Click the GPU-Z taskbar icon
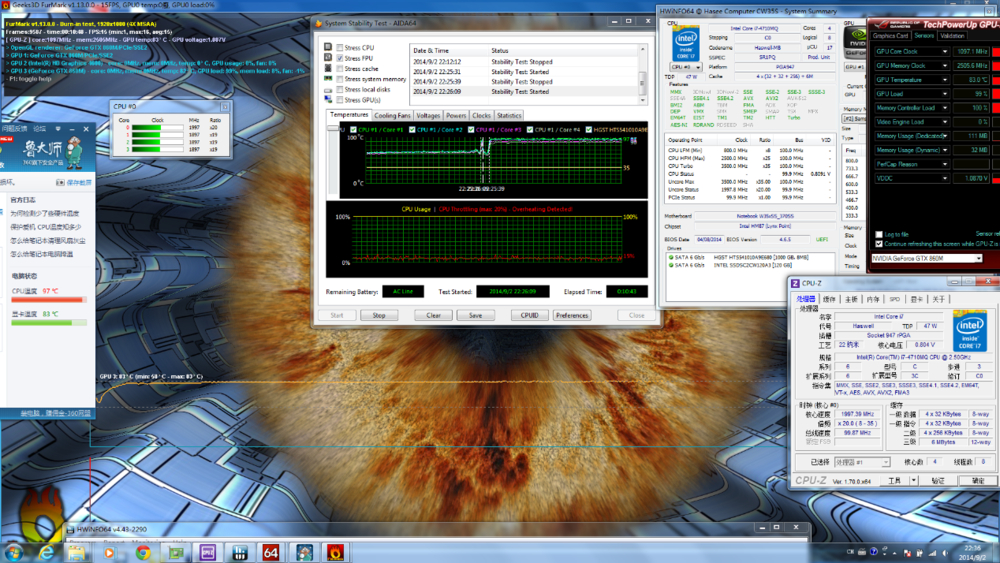The image size is (1000, 563). [x=174, y=552]
